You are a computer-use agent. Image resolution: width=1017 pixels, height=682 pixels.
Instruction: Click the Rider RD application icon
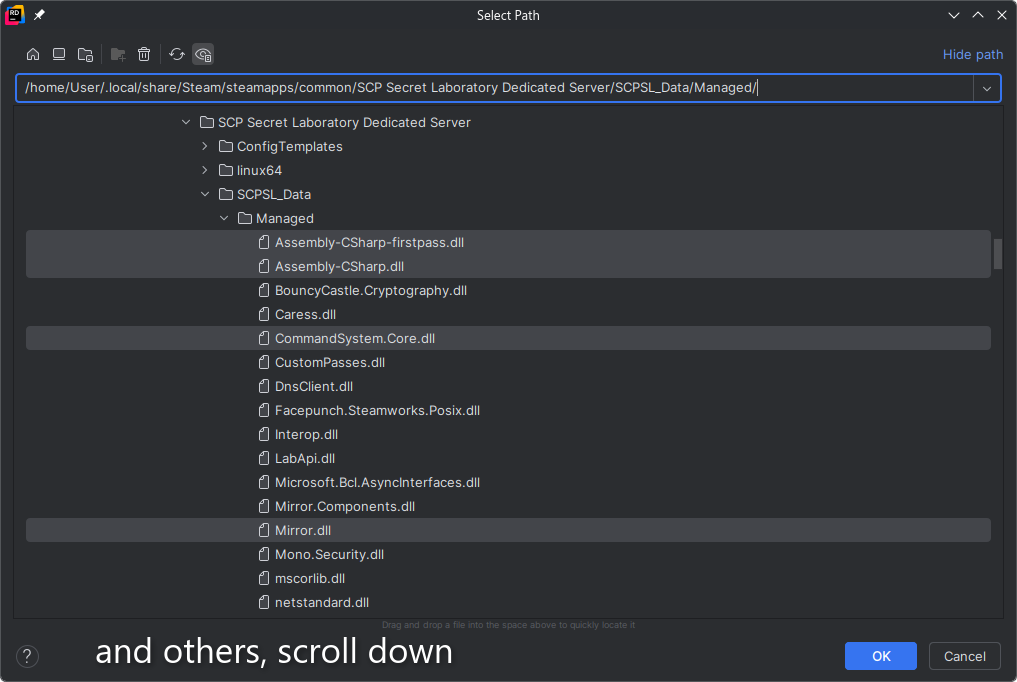pyautogui.click(x=14, y=15)
